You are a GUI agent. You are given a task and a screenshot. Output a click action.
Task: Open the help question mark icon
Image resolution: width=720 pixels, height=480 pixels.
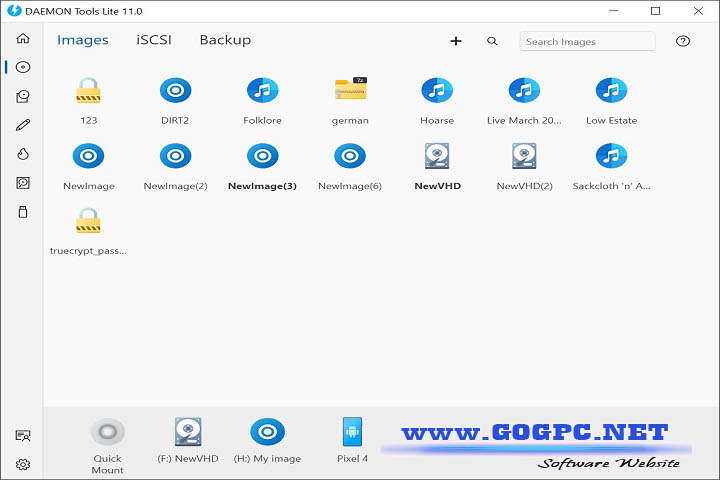(x=683, y=41)
